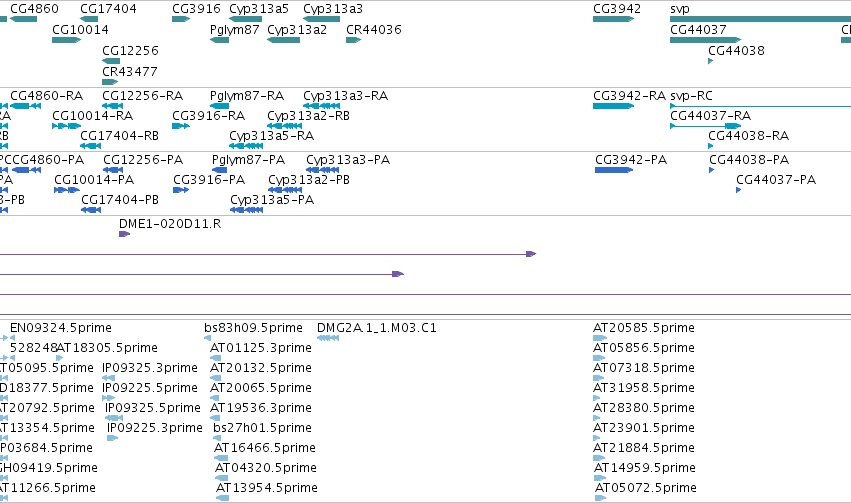Select the bs83h09.5prime EST label

point(253,328)
